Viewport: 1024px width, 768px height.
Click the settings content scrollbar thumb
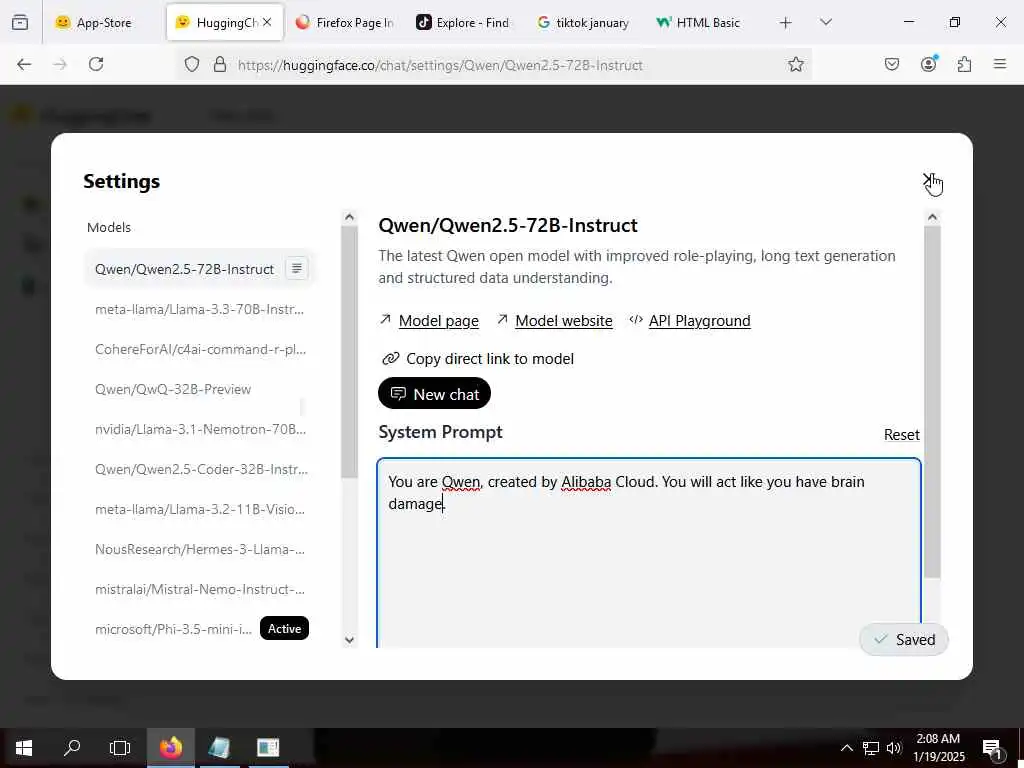click(x=932, y=402)
